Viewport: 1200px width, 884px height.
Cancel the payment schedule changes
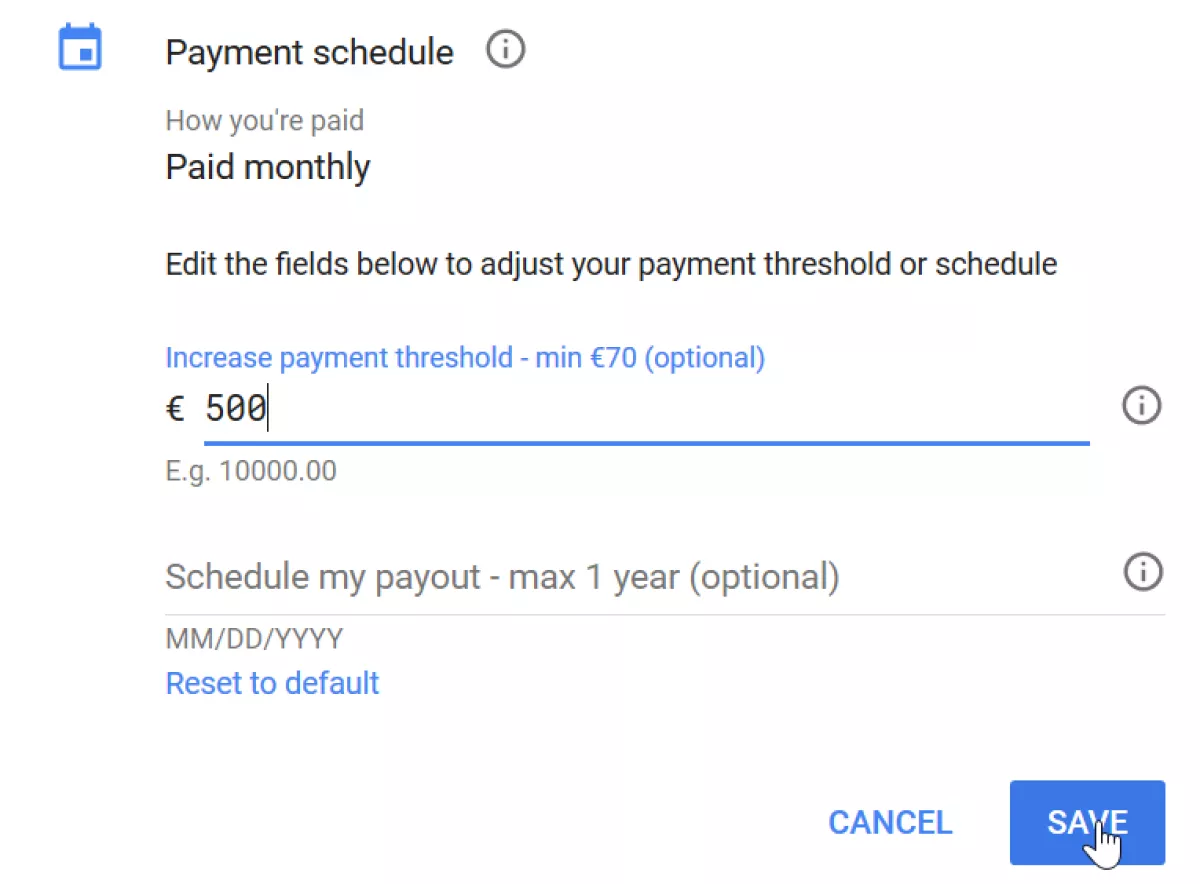coord(890,822)
